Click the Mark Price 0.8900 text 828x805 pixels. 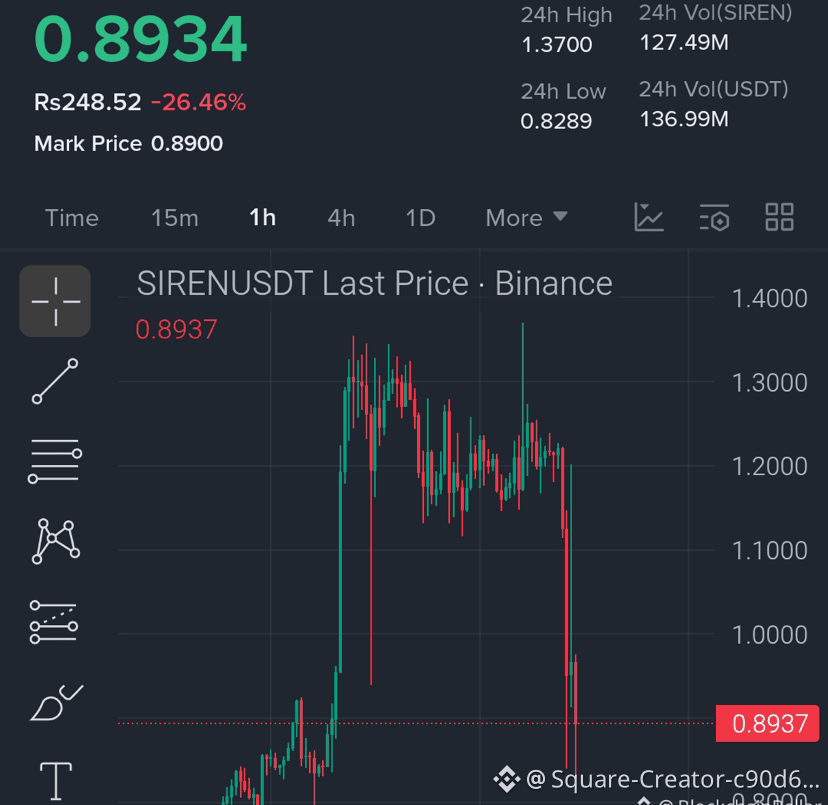(x=128, y=144)
